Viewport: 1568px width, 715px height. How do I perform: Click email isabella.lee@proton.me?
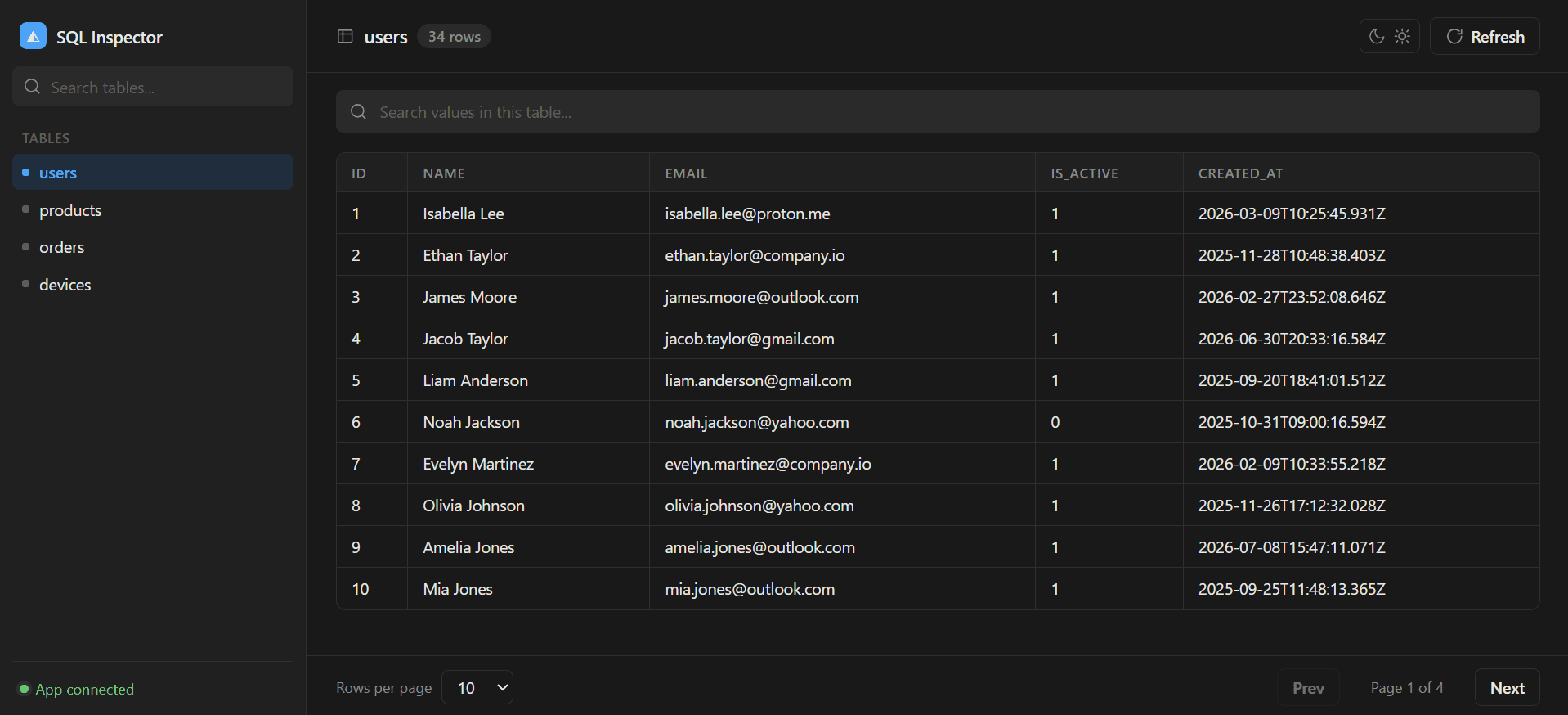(x=747, y=214)
